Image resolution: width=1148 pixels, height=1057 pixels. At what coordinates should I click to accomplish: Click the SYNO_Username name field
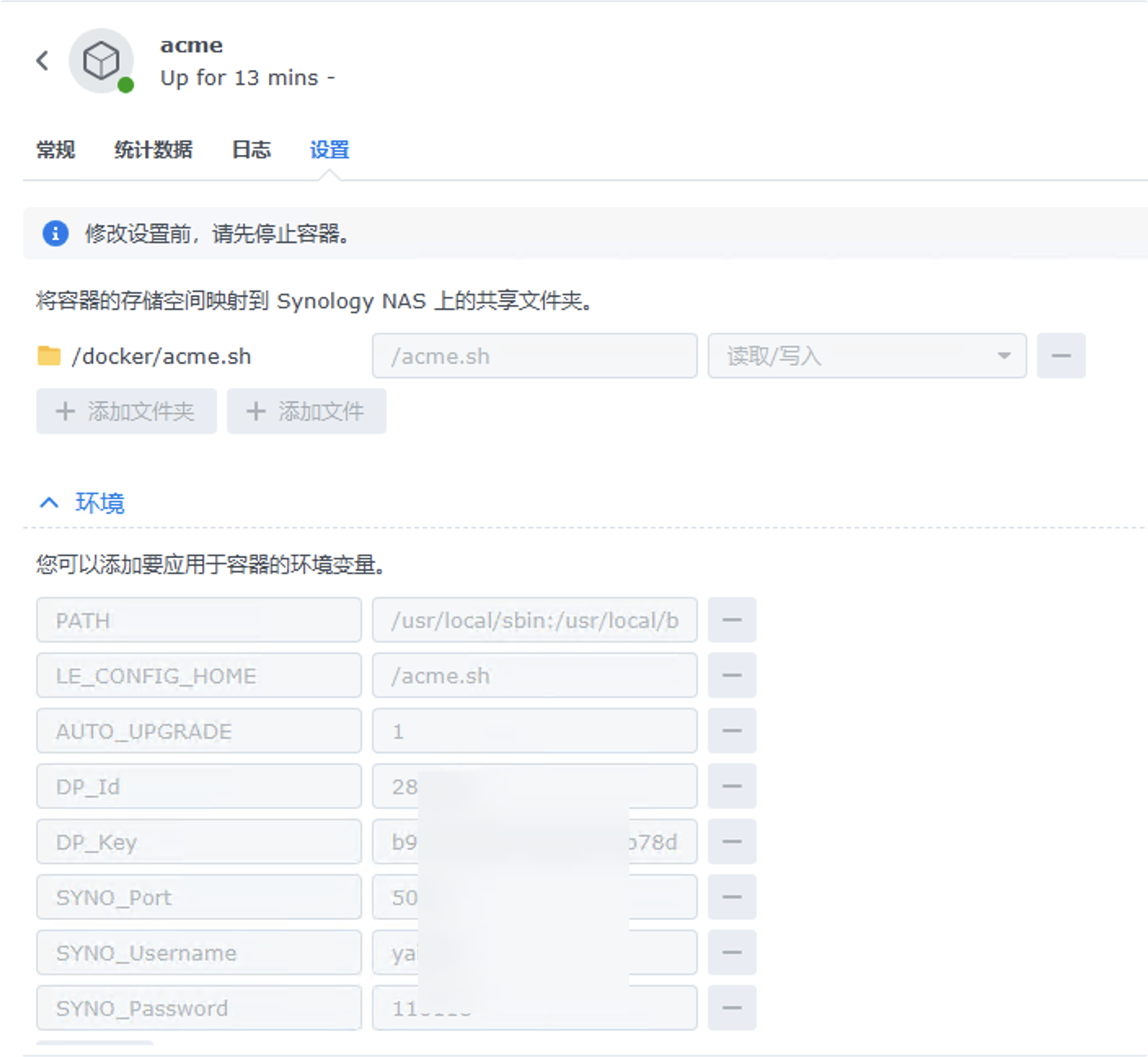point(198,953)
